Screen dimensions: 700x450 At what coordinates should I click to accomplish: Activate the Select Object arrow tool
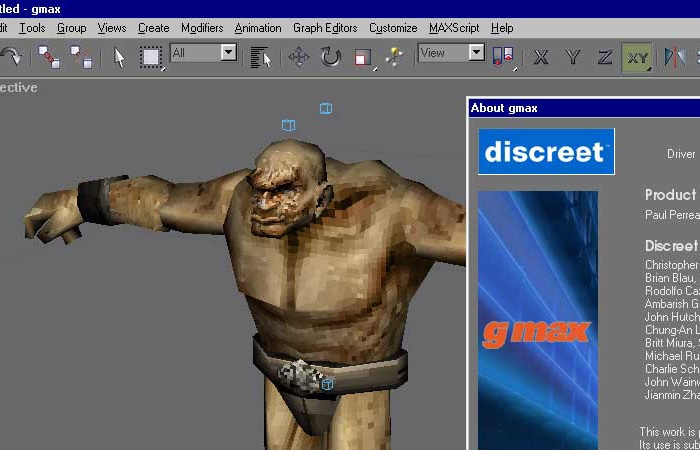click(120, 57)
